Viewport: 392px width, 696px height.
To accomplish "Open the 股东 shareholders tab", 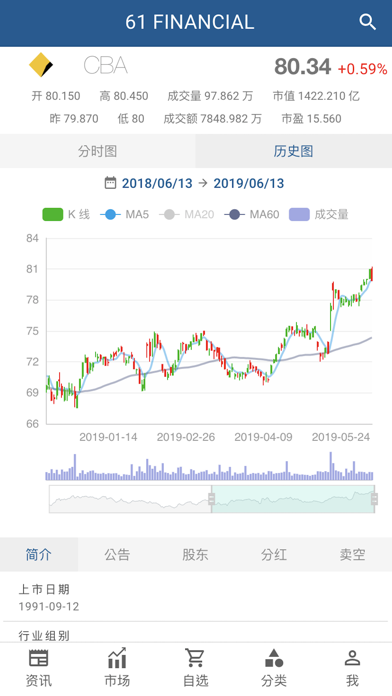I will coord(195,554).
